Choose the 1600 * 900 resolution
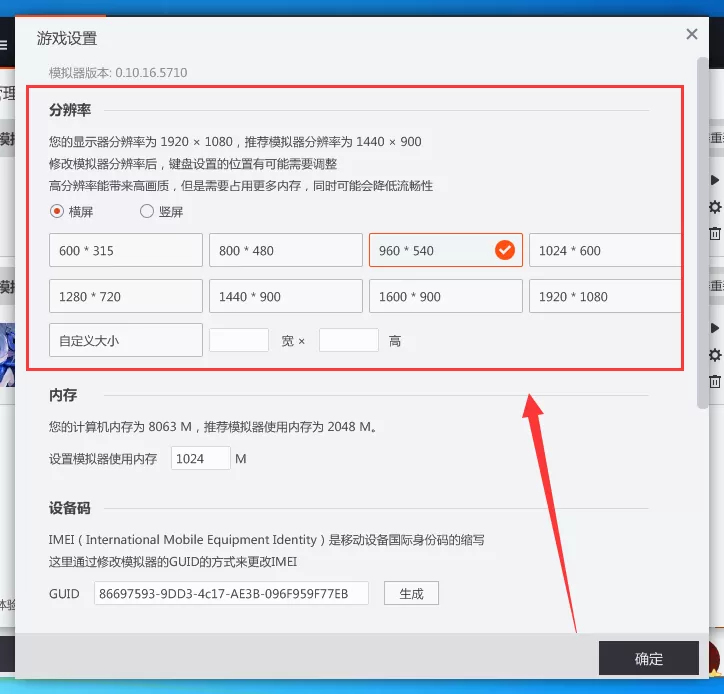This screenshot has width=724, height=694. pyautogui.click(x=446, y=296)
